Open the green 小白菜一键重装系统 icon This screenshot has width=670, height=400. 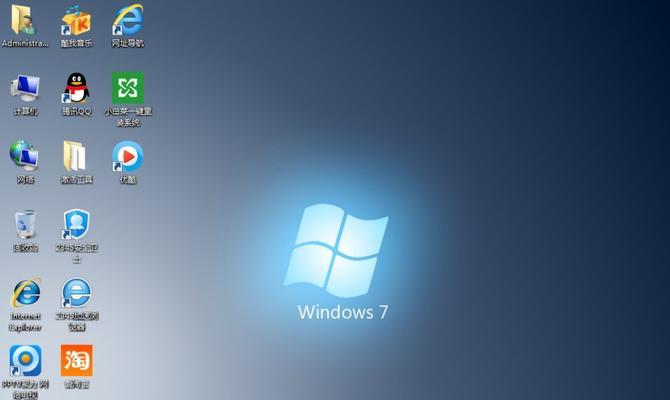tap(128, 88)
